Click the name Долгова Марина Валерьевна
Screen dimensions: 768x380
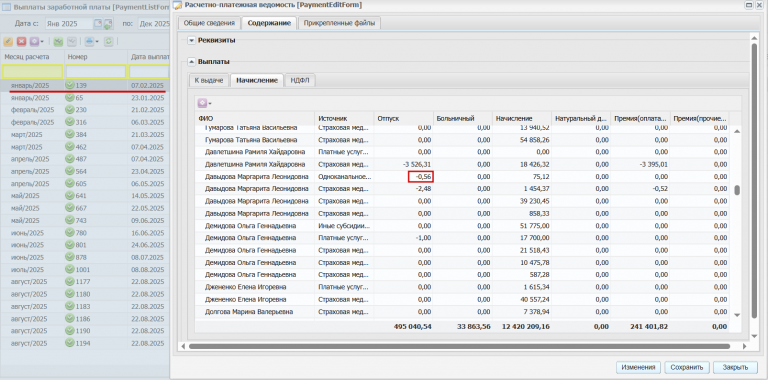[x=248, y=311]
